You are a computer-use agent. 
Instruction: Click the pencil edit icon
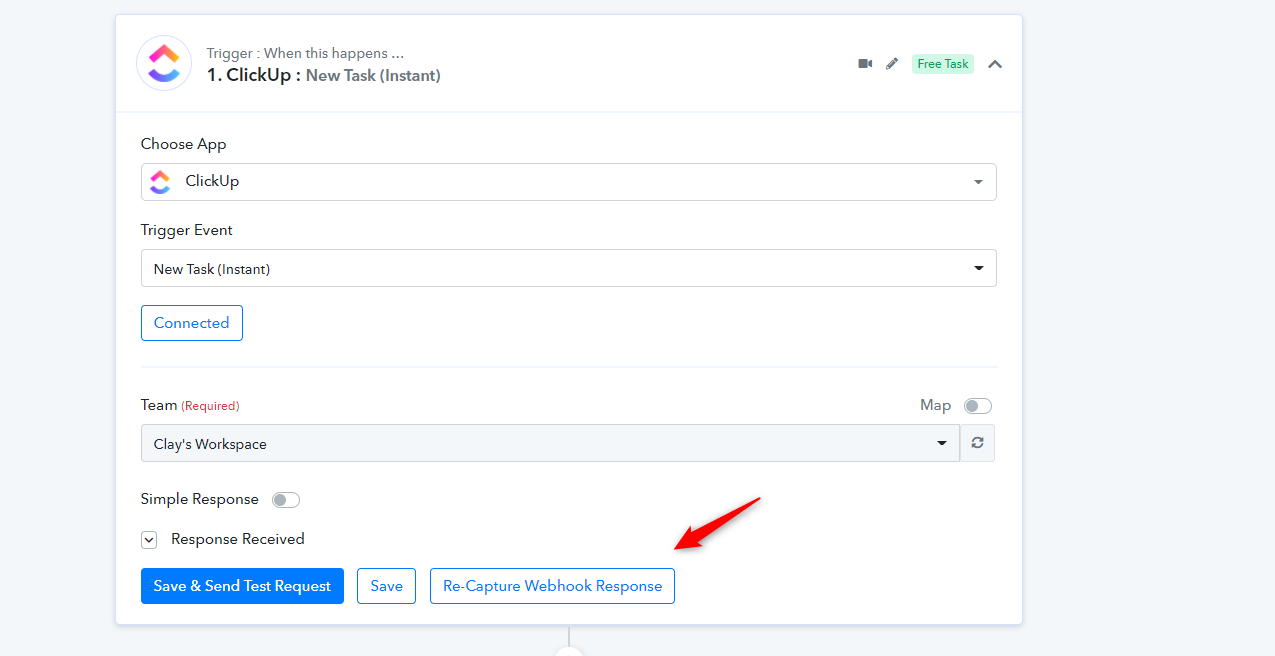click(x=892, y=63)
